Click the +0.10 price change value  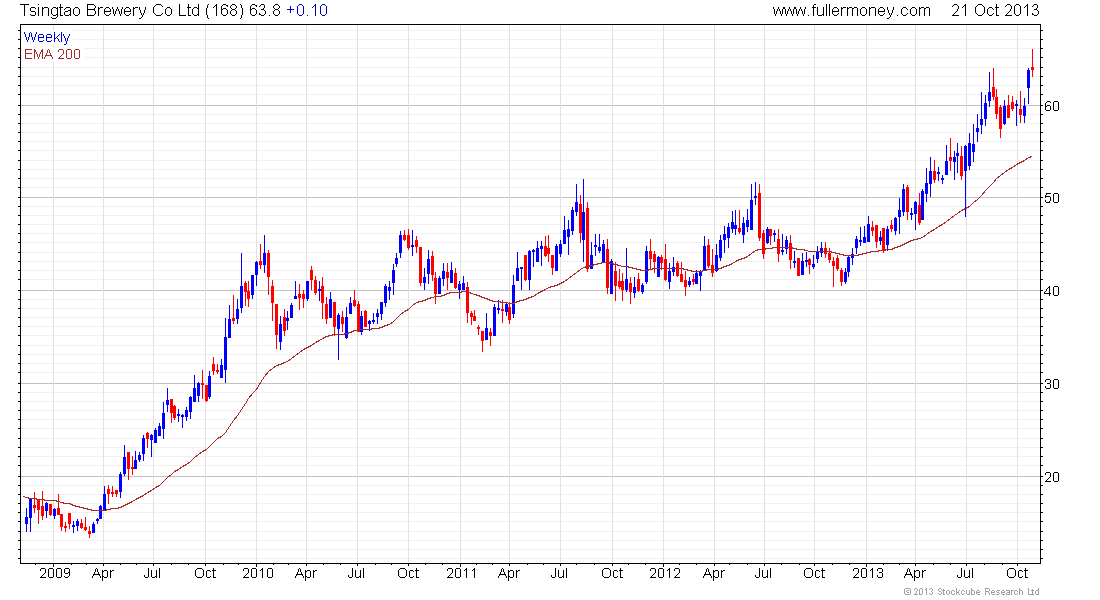click(x=306, y=10)
